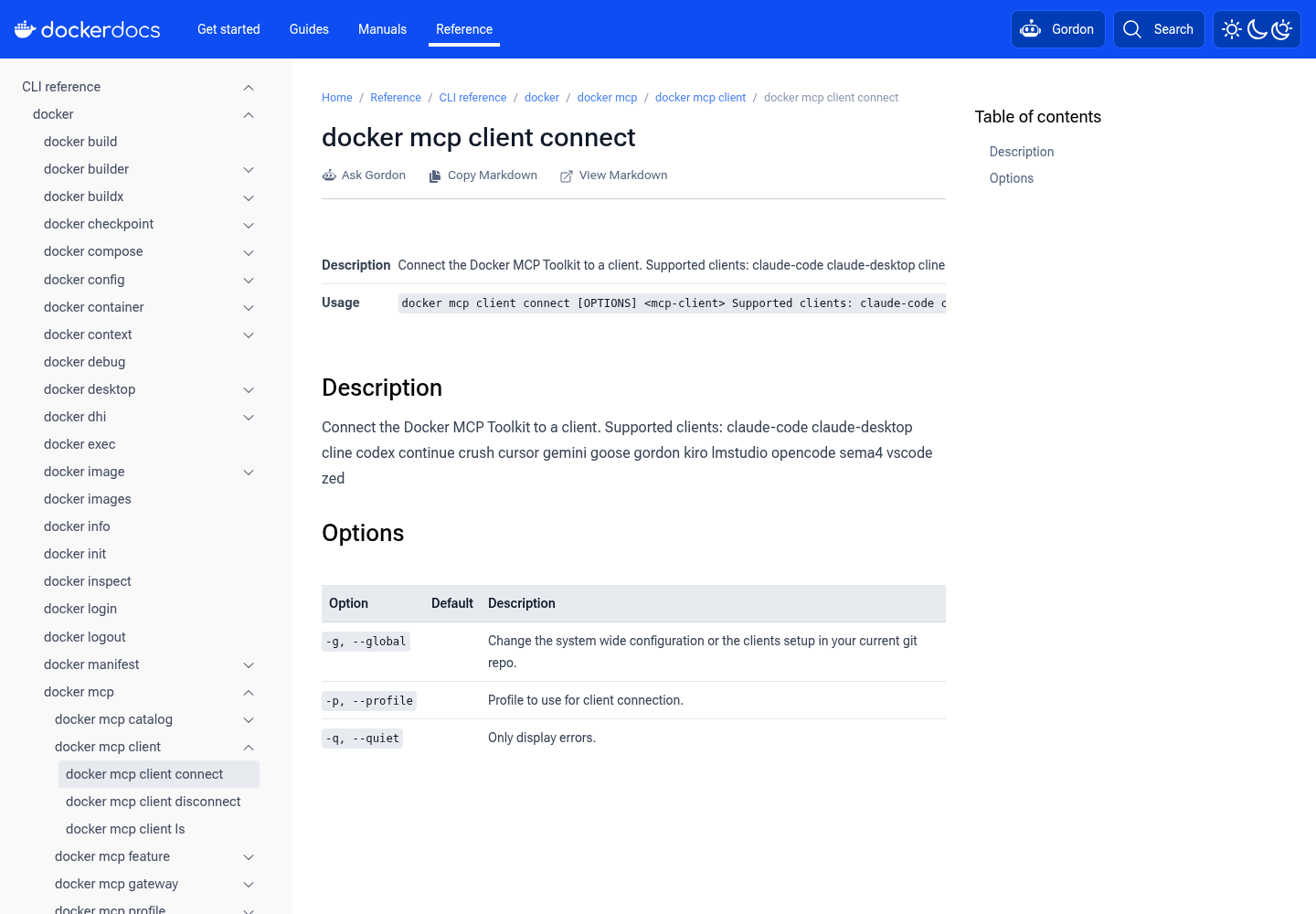This screenshot has height=914, width=1316.
Task: Go to Home breadcrumb
Action: click(x=336, y=98)
